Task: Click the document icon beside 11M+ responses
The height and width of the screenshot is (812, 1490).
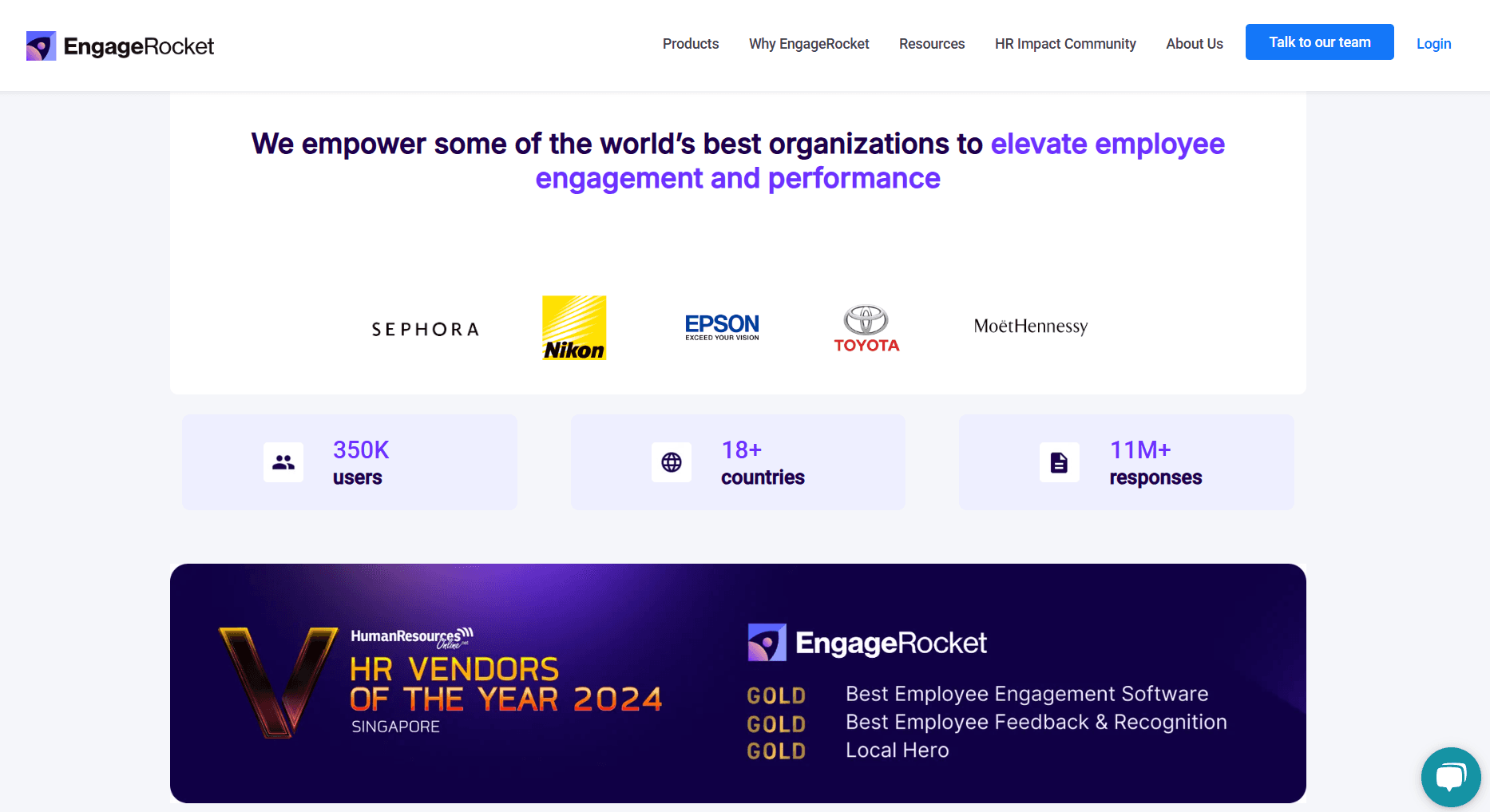Action: click(x=1060, y=462)
